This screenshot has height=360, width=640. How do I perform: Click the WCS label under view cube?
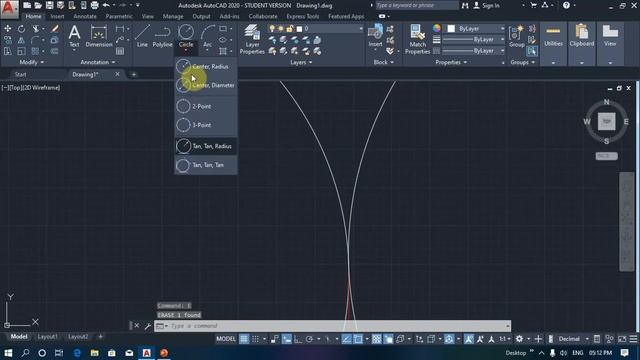point(607,156)
